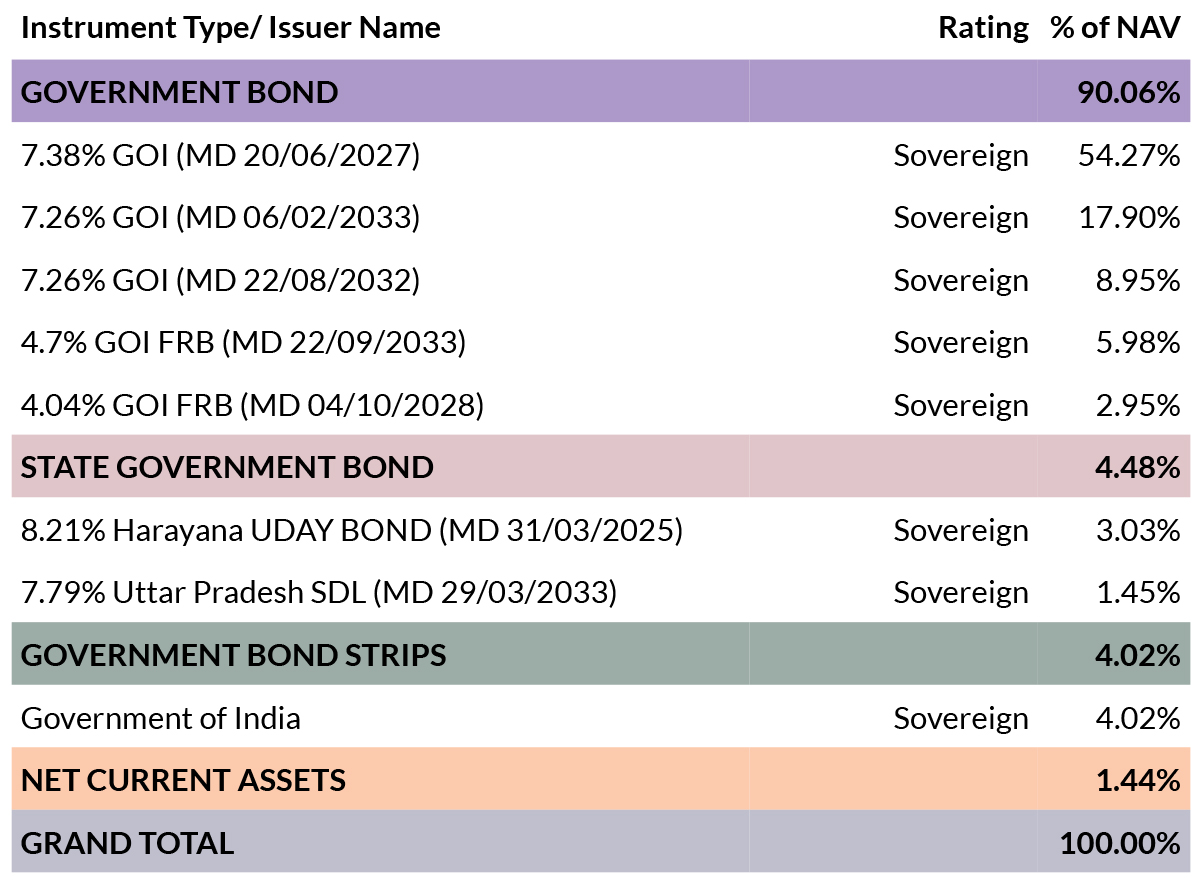Select the GOVERNMENT BOND STRIPS header
The width and height of the screenshot is (1202, 880).
click(600, 654)
